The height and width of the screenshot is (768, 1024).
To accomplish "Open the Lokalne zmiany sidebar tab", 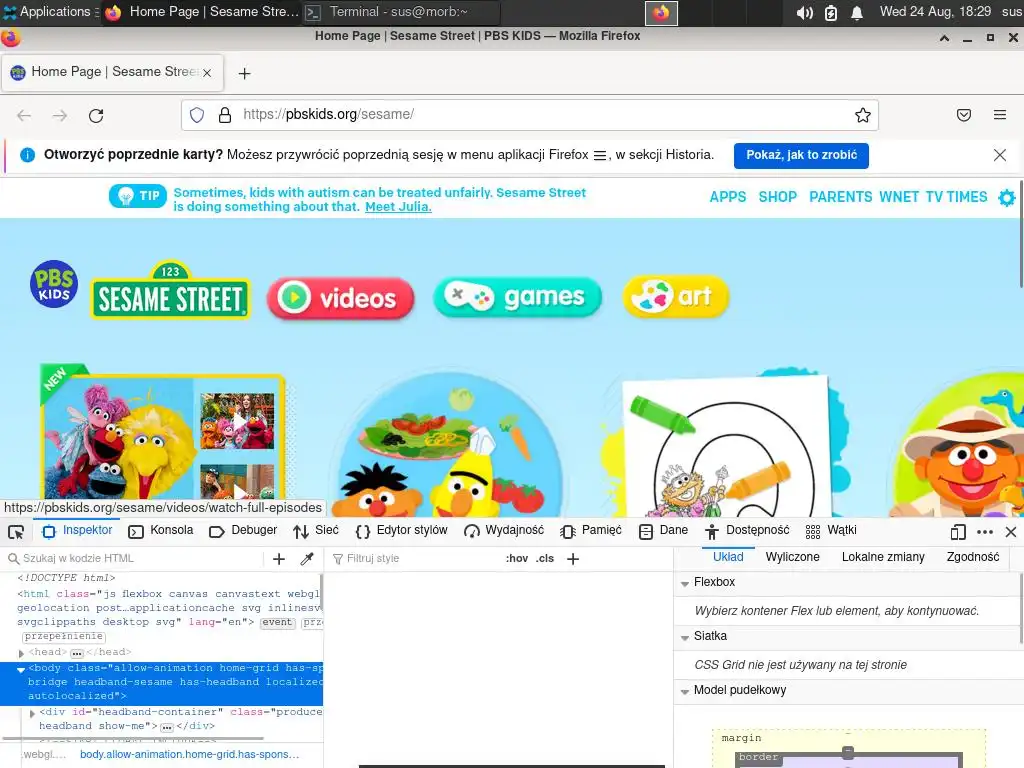I will point(883,557).
